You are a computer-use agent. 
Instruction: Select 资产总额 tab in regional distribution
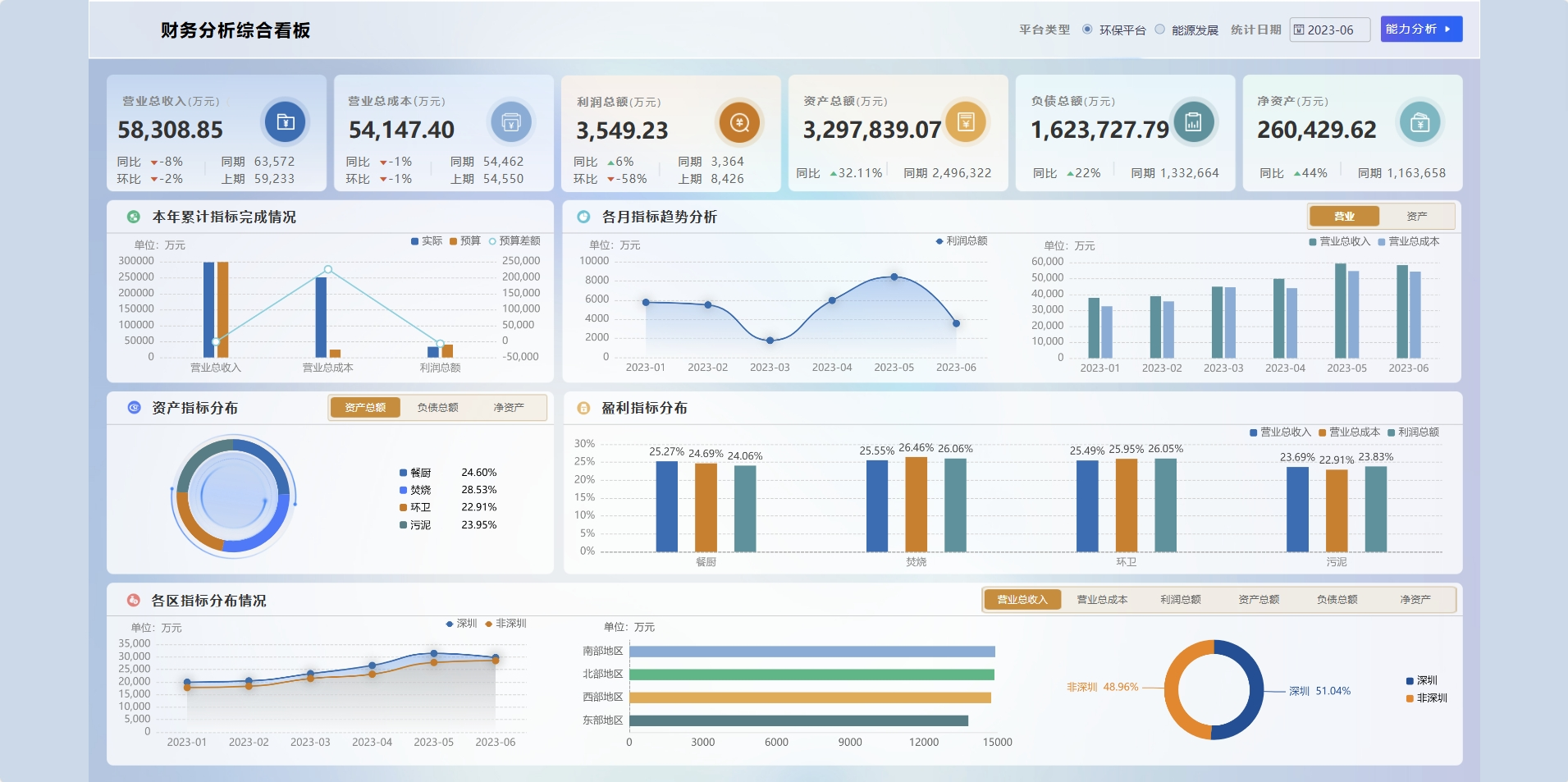pos(1259,599)
